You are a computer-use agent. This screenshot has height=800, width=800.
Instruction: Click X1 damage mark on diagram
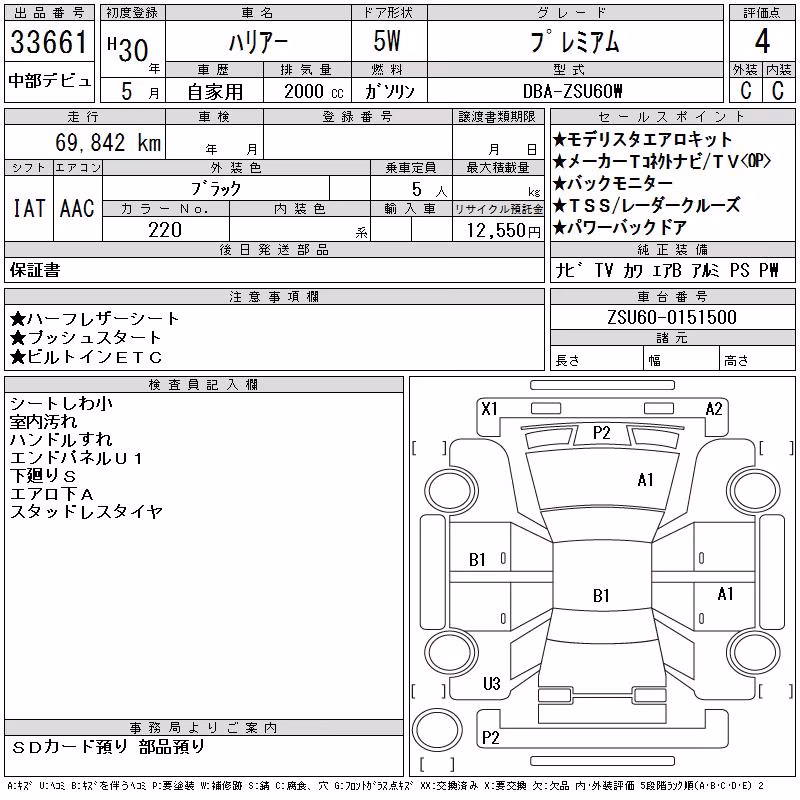coord(489,409)
